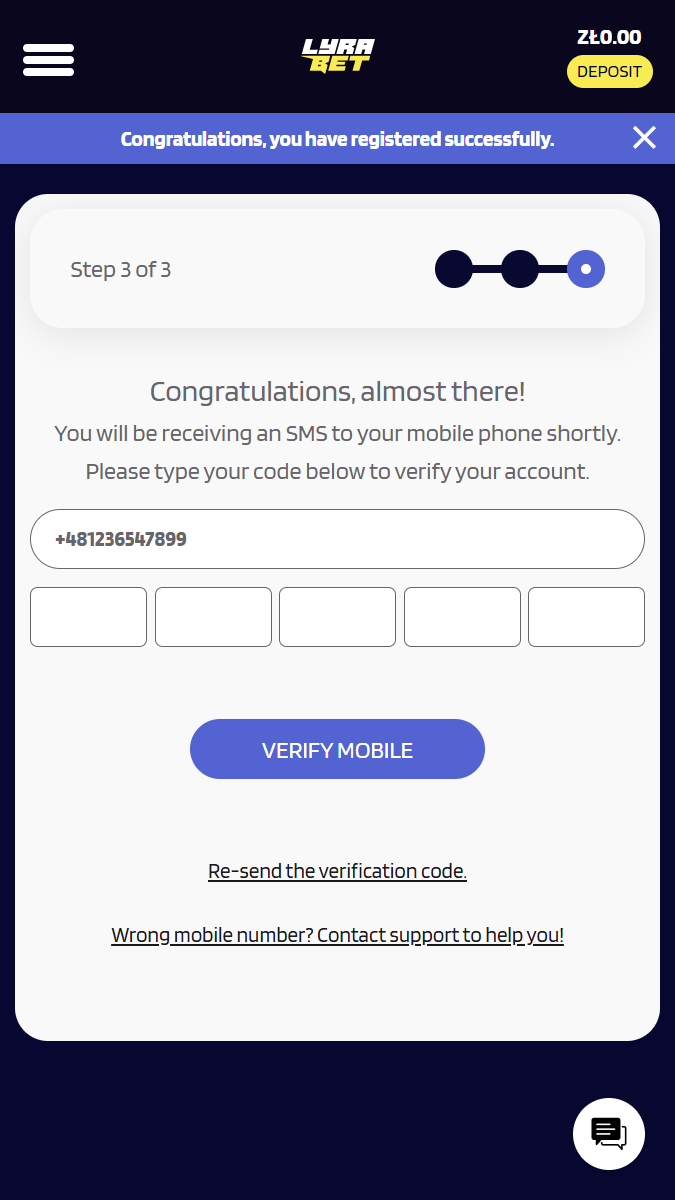Select the fifth verification code box
The height and width of the screenshot is (1200, 675).
click(586, 617)
